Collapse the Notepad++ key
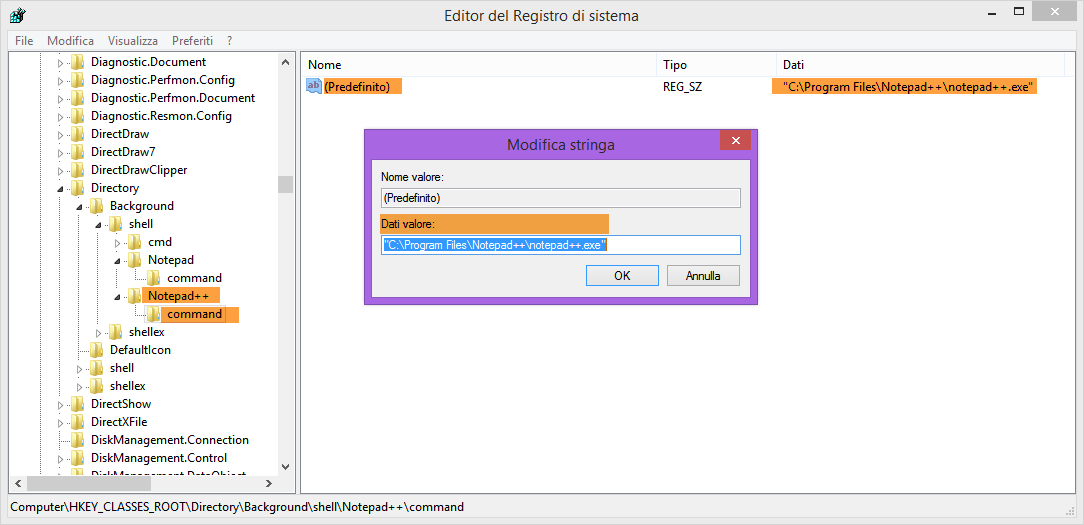 coord(118,296)
